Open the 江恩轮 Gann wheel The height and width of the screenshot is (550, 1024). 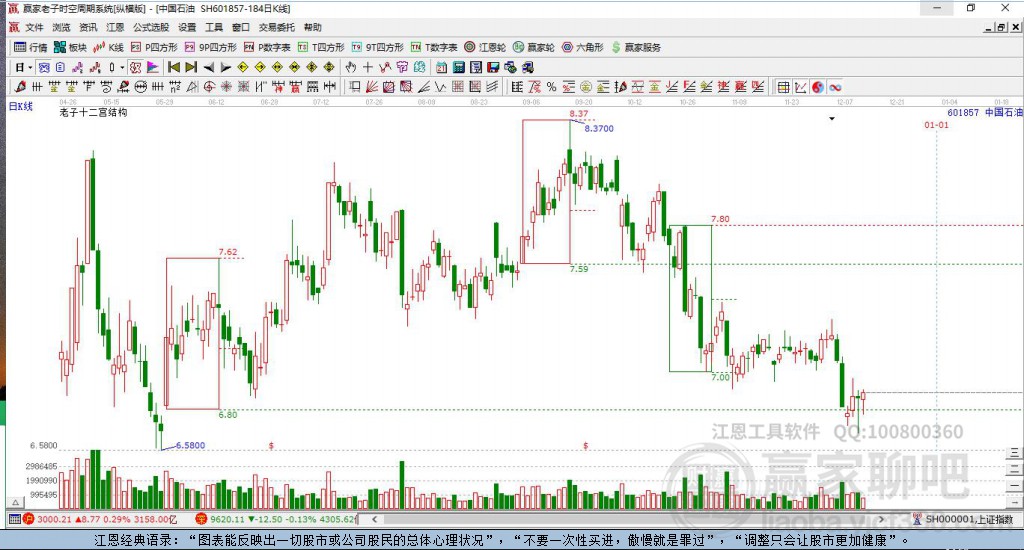click(485, 47)
